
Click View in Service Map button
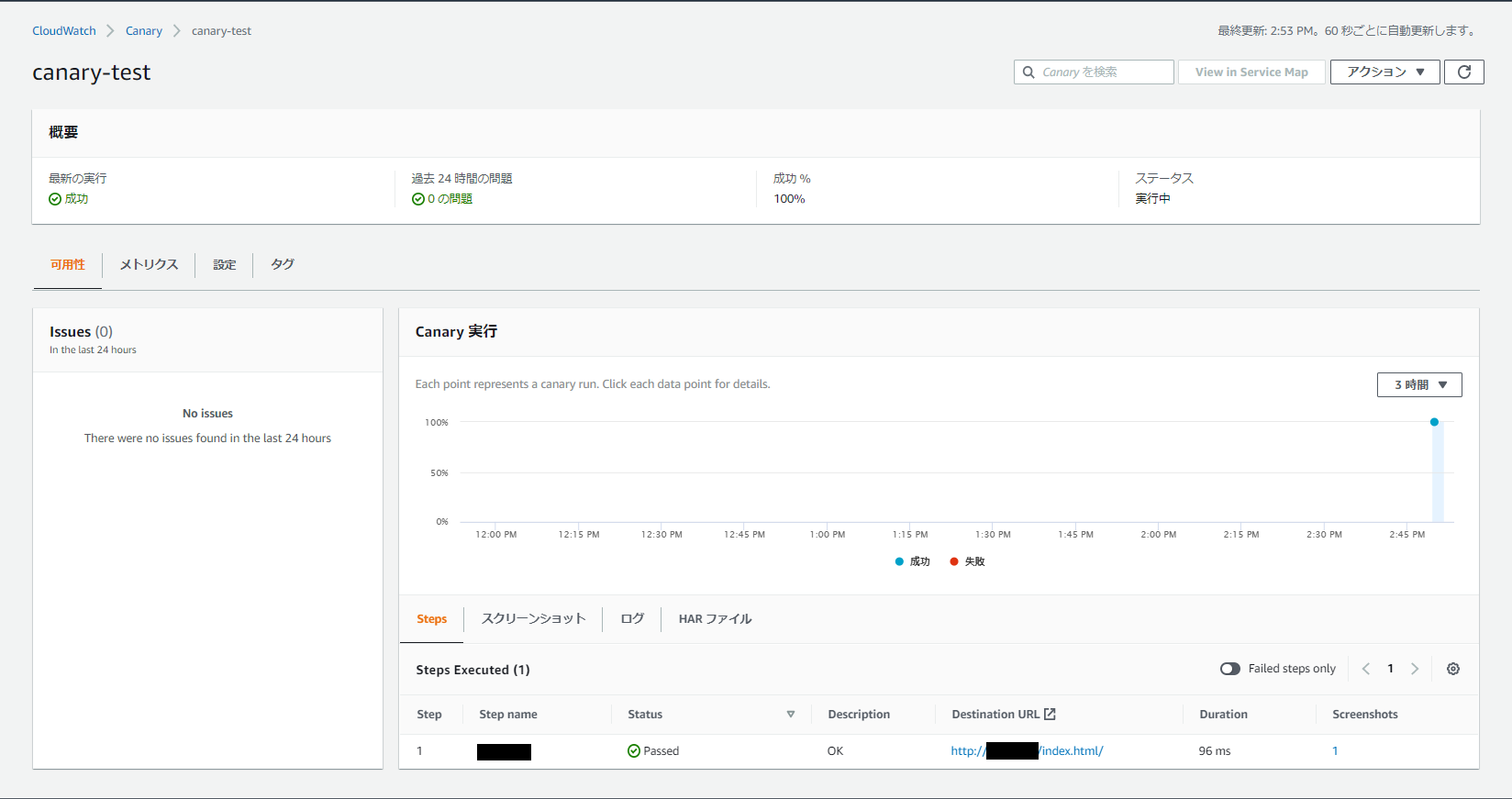(x=1251, y=72)
